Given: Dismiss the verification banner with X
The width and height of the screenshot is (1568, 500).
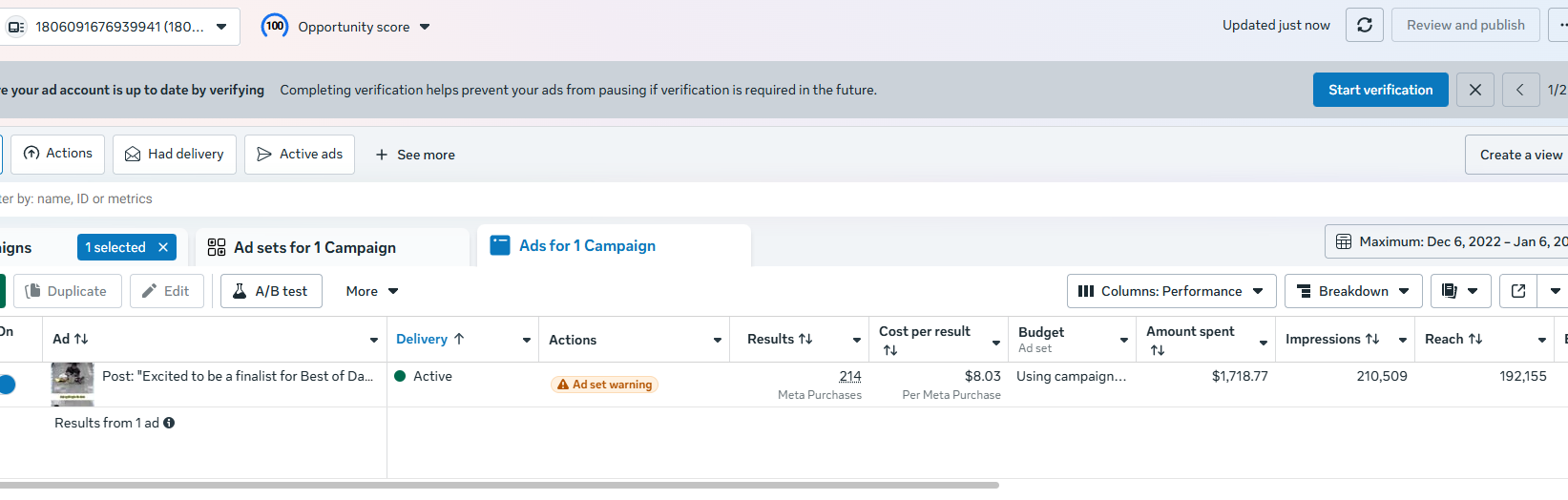Looking at the screenshot, I should pyautogui.click(x=1475, y=90).
